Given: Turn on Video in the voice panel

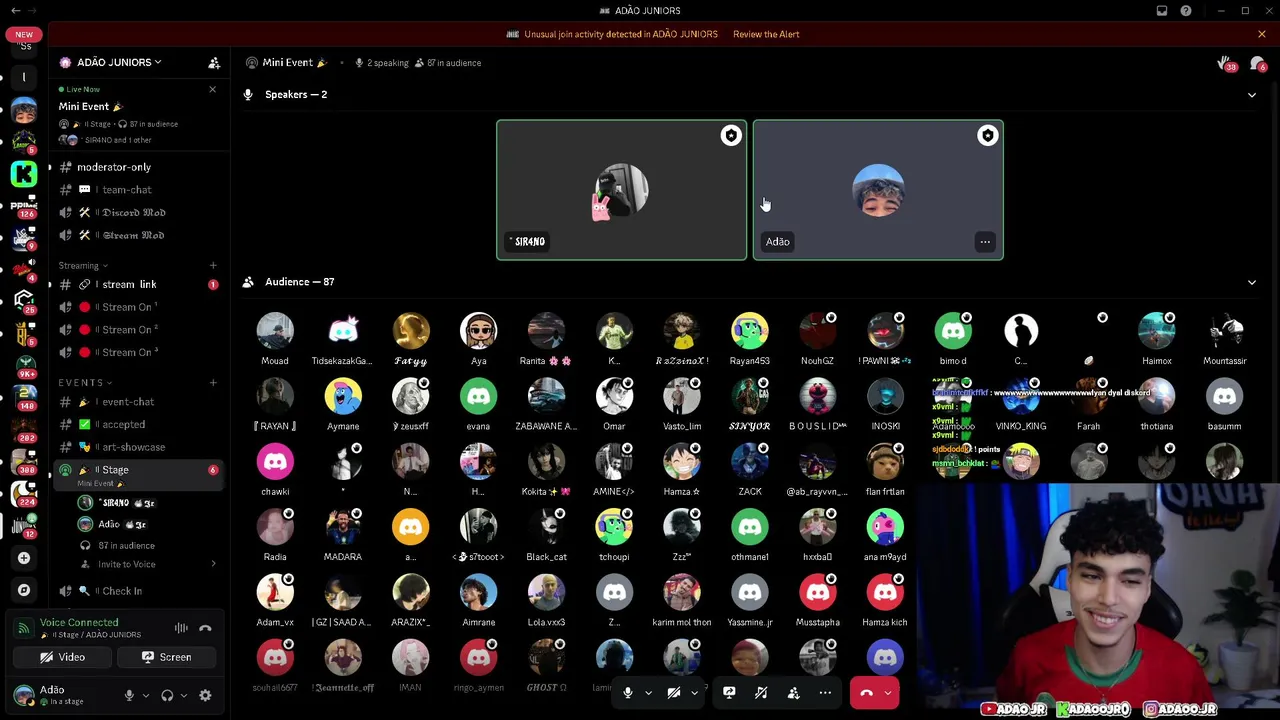Looking at the screenshot, I should (62, 657).
